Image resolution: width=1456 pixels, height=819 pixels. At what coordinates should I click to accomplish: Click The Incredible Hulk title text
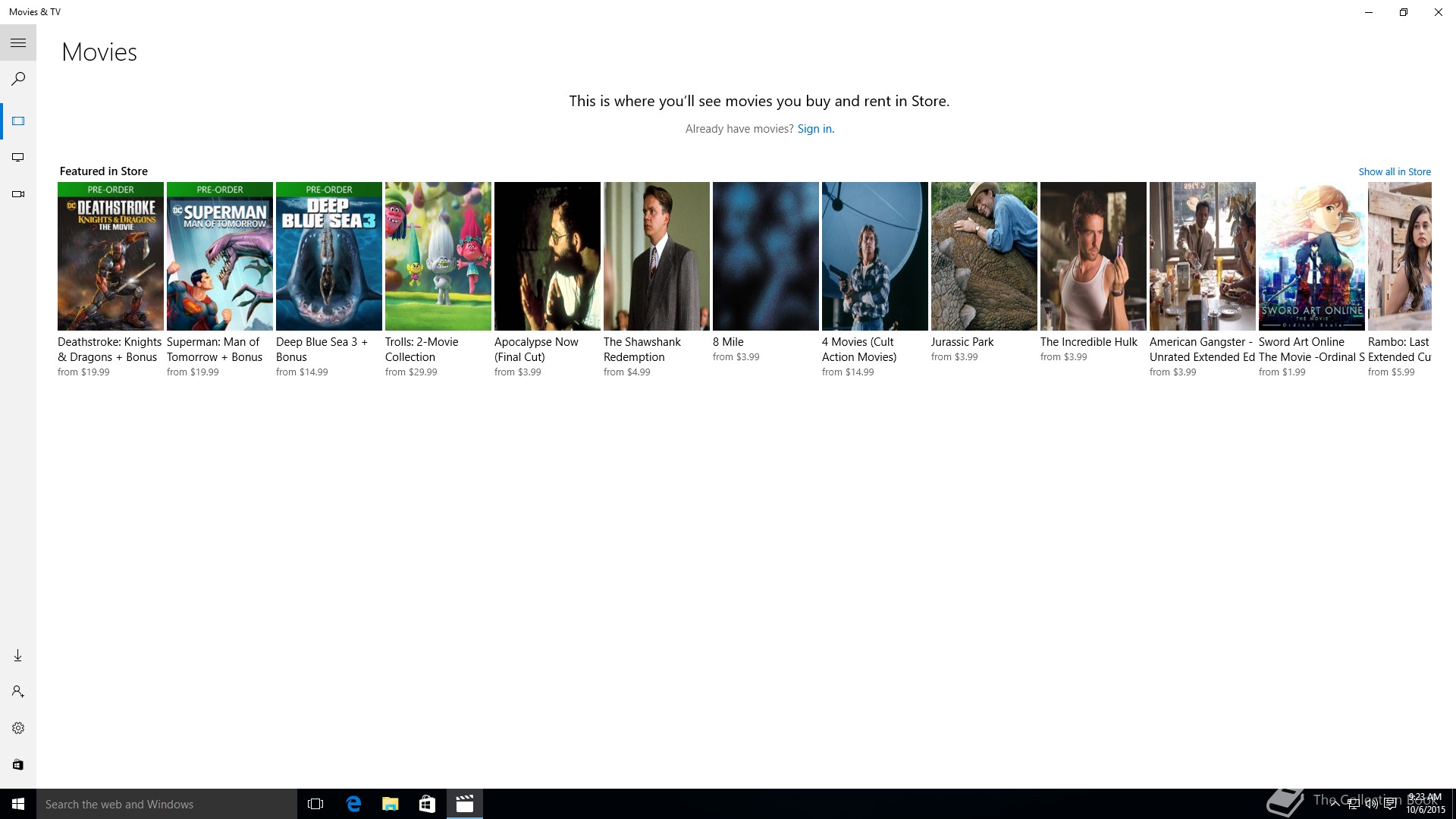click(x=1089, y=342)
